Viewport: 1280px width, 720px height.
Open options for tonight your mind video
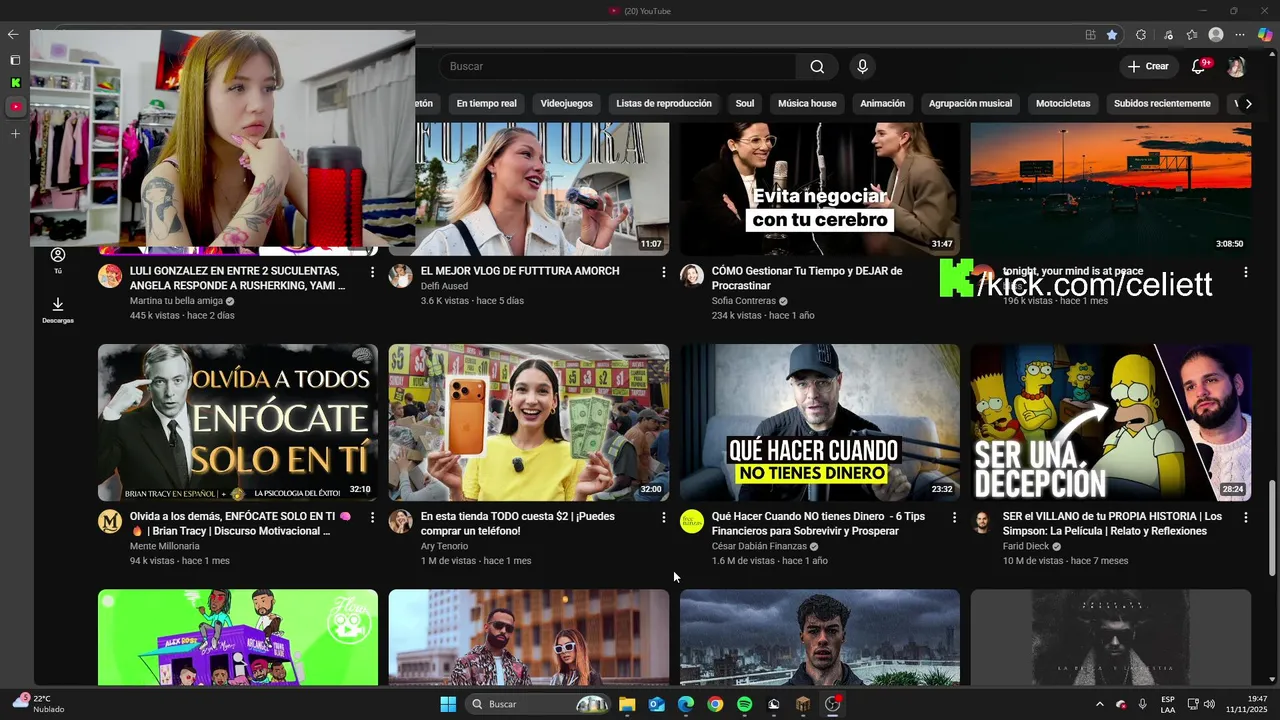pos(1245,272)
